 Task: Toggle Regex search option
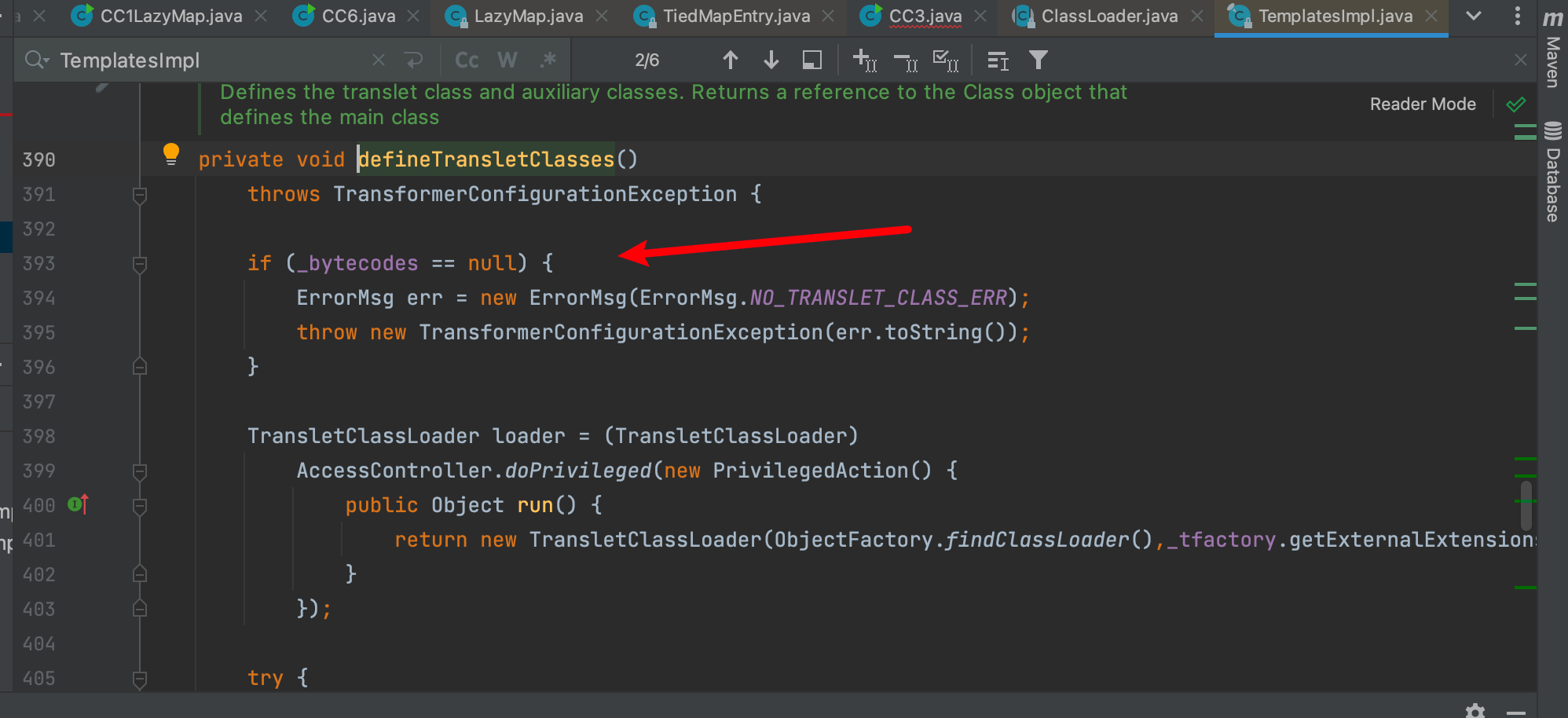point(548,60)
